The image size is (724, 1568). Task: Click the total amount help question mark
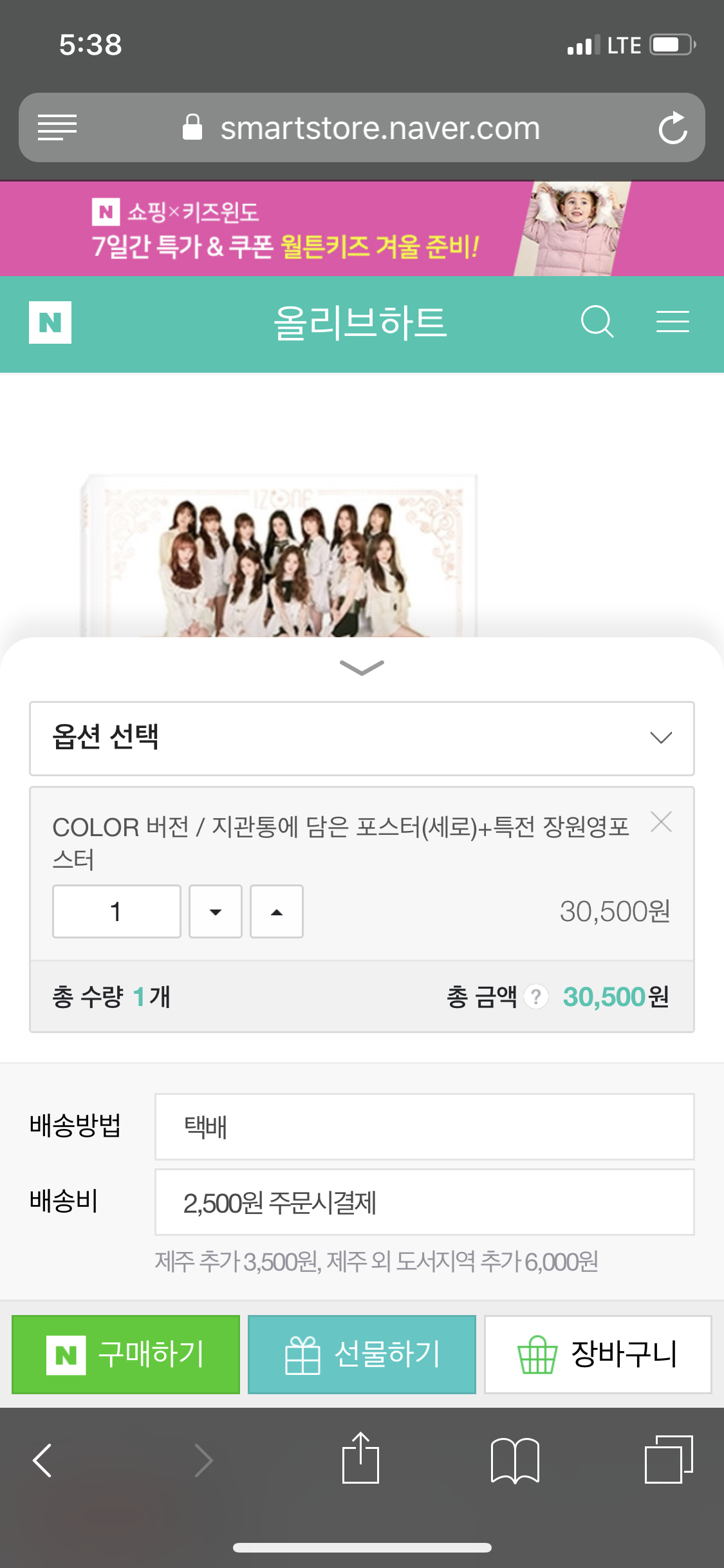535,997
